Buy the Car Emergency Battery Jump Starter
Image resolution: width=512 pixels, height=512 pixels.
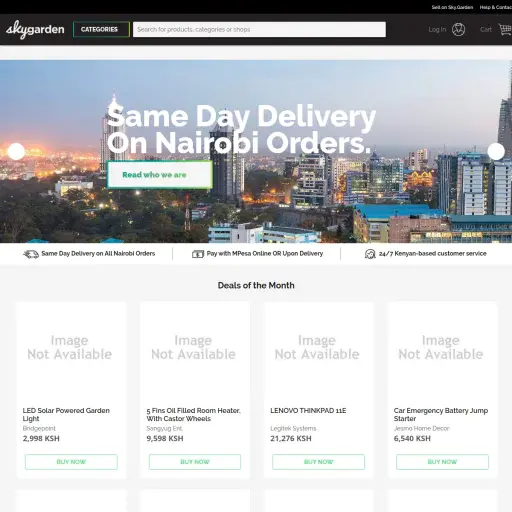point(442,462)
